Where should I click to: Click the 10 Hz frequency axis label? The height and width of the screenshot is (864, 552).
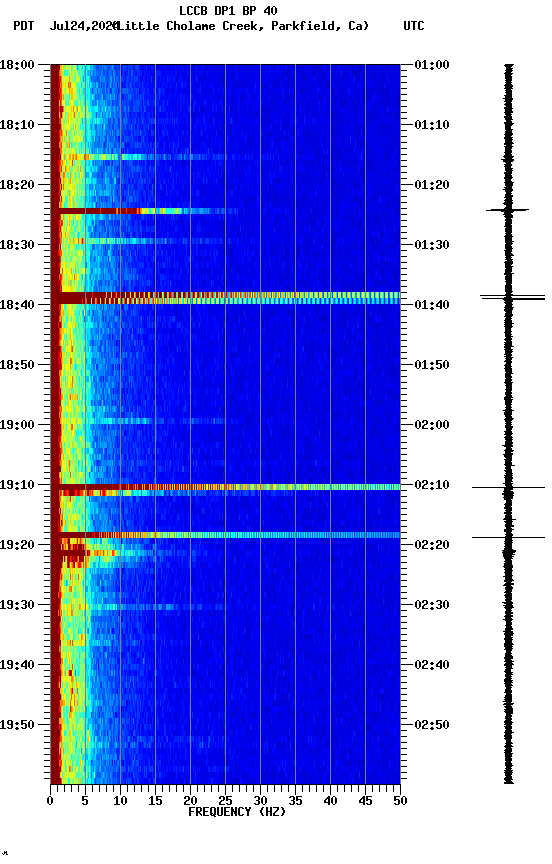coord(120,801)
